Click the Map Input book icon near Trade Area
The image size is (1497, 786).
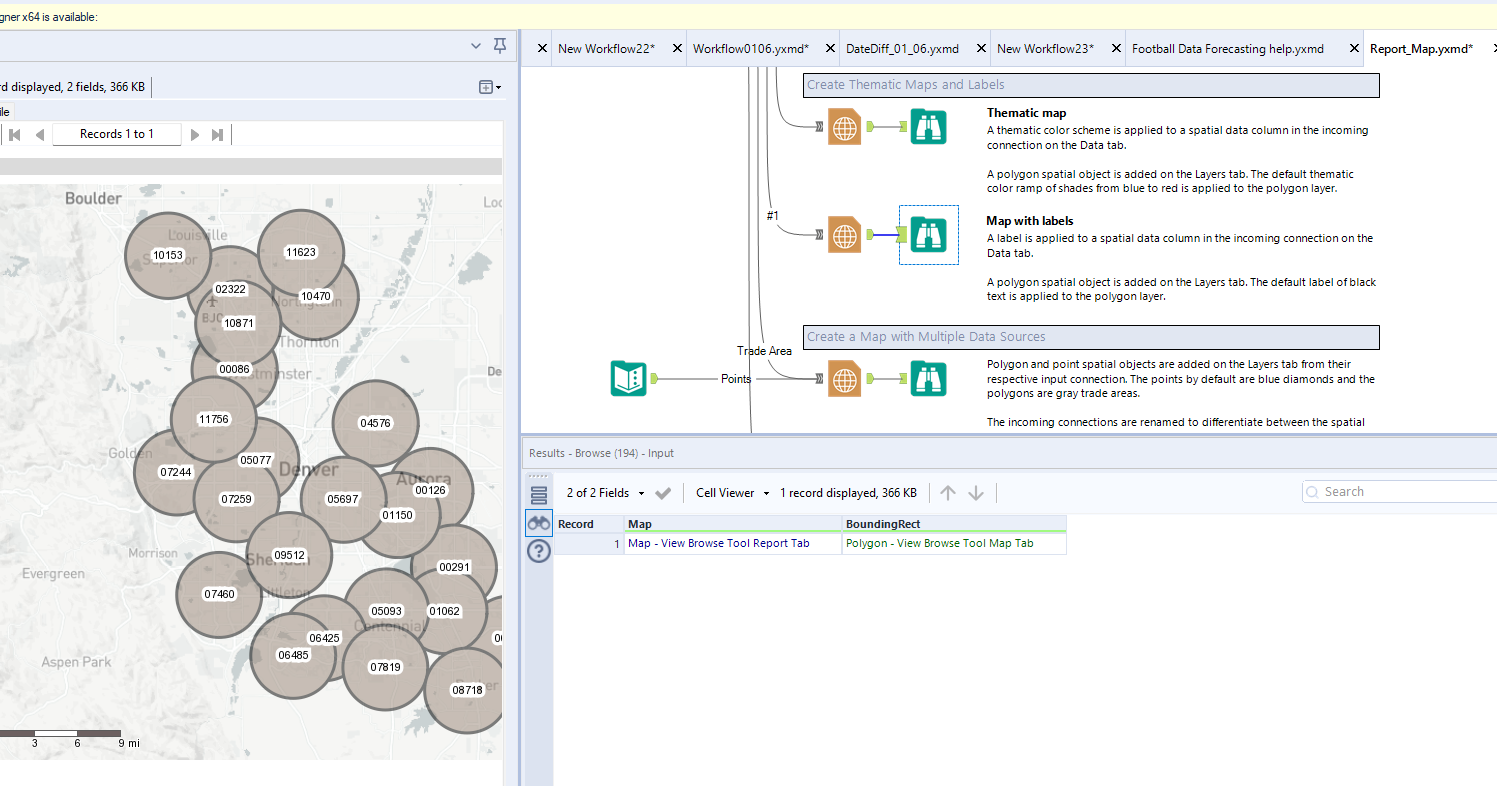(x=628, y=379)
